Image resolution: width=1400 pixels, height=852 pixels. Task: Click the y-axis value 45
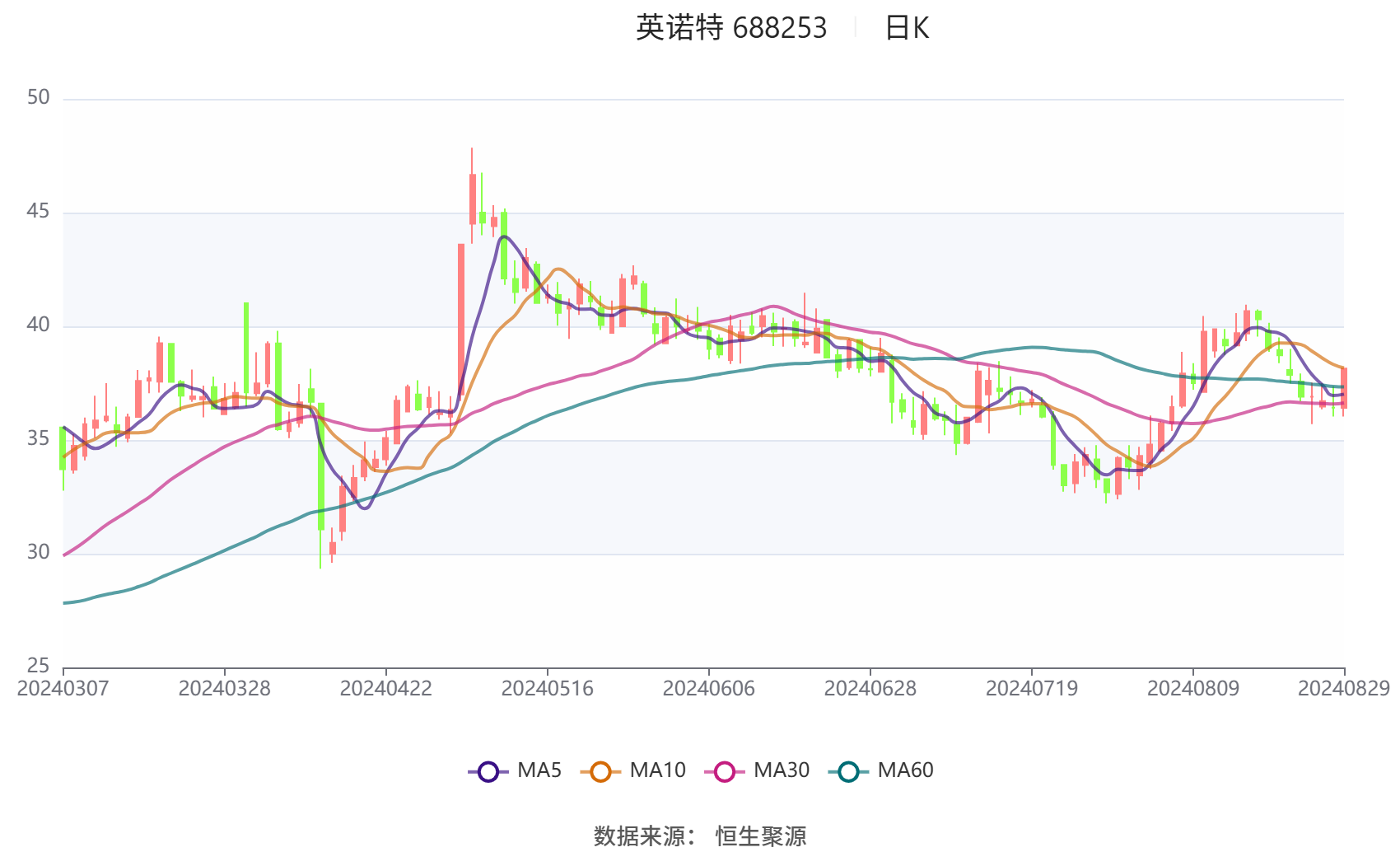(38, 212)
